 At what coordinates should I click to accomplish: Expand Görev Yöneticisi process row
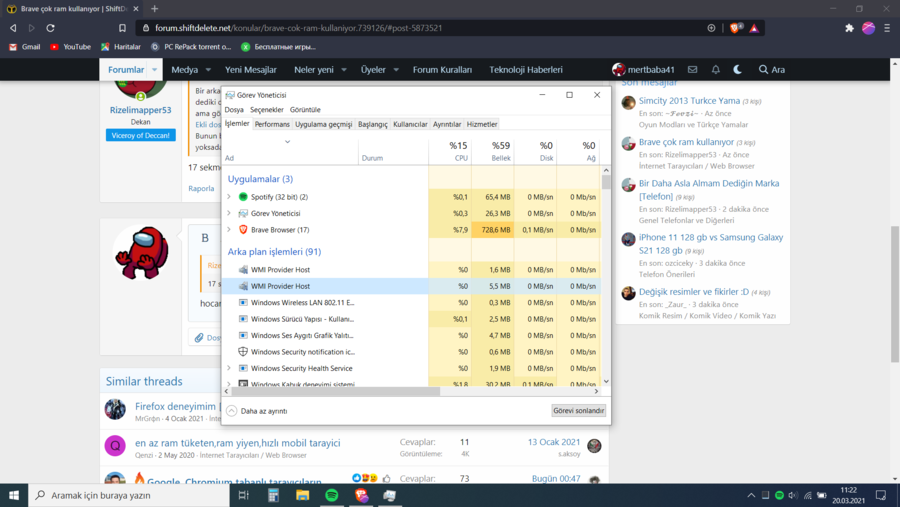tap(229, 213)
